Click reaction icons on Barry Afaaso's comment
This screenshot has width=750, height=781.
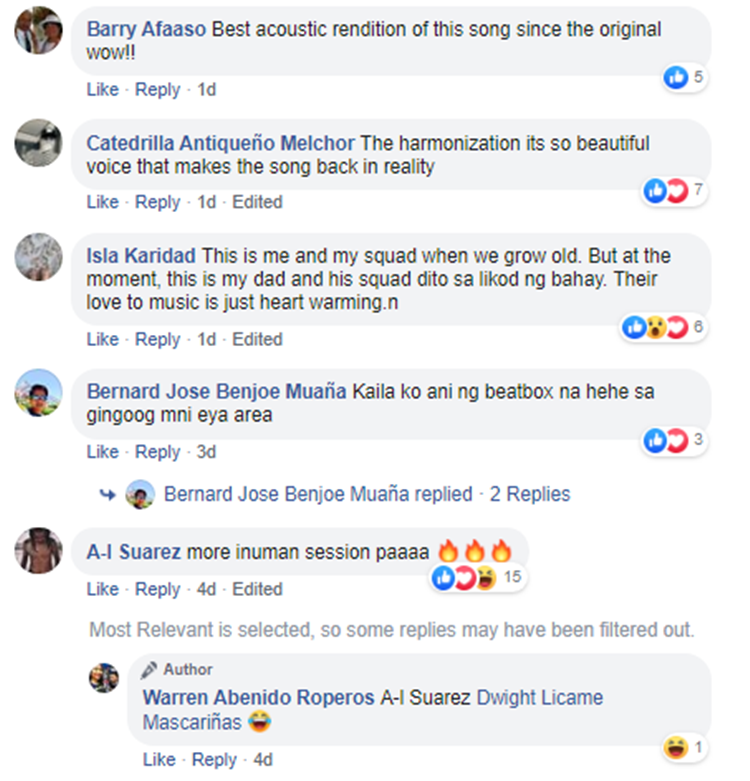coord(684,77)
